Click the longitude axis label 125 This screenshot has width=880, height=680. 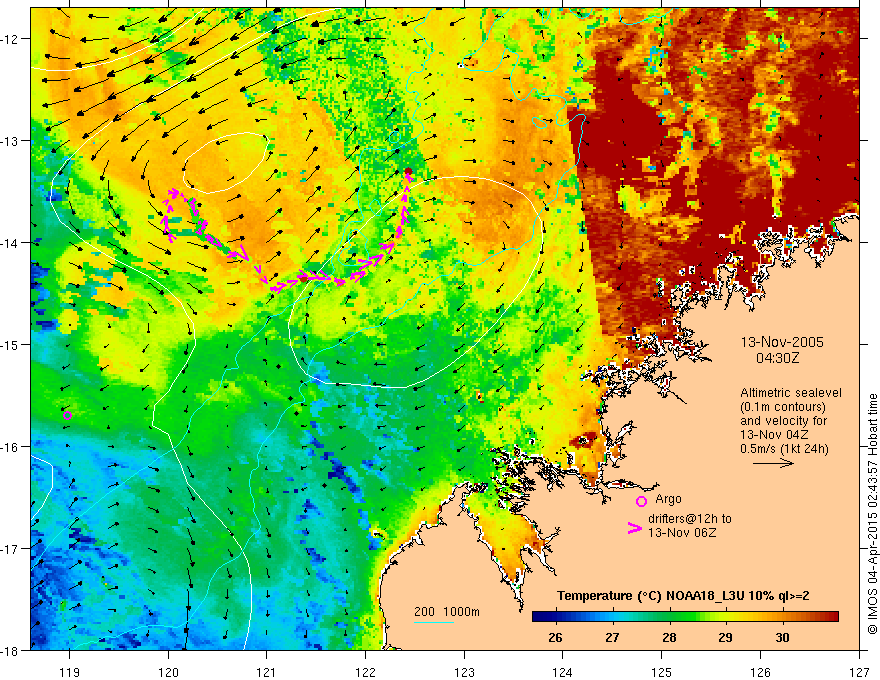click(662, 672)
